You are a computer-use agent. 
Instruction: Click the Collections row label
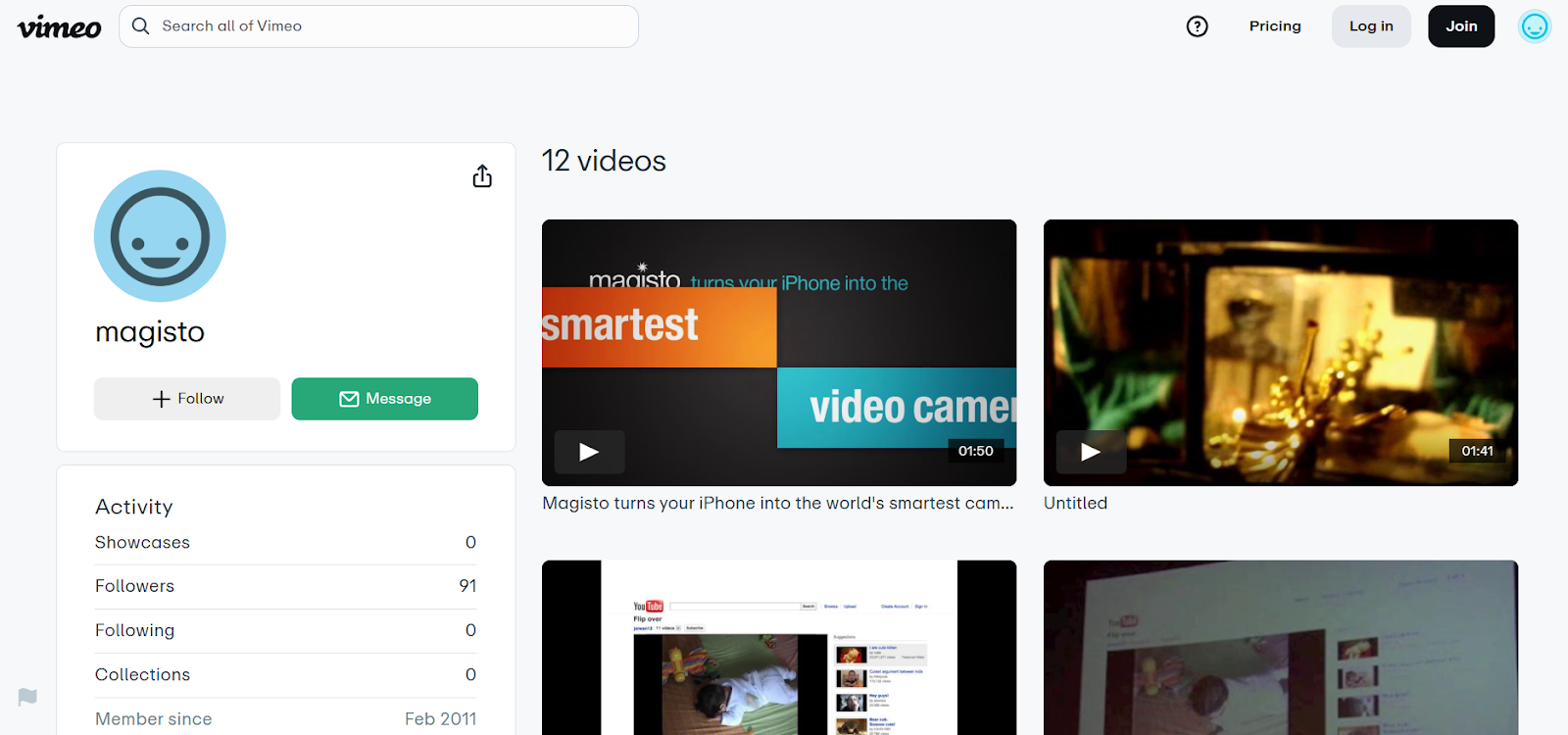[x=142, y=674]
